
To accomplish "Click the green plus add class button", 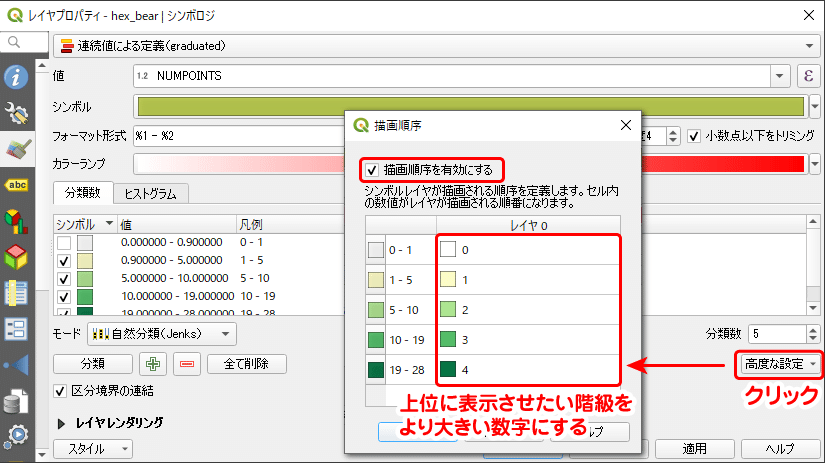I will pyautogui.click(x=153, y=364).
